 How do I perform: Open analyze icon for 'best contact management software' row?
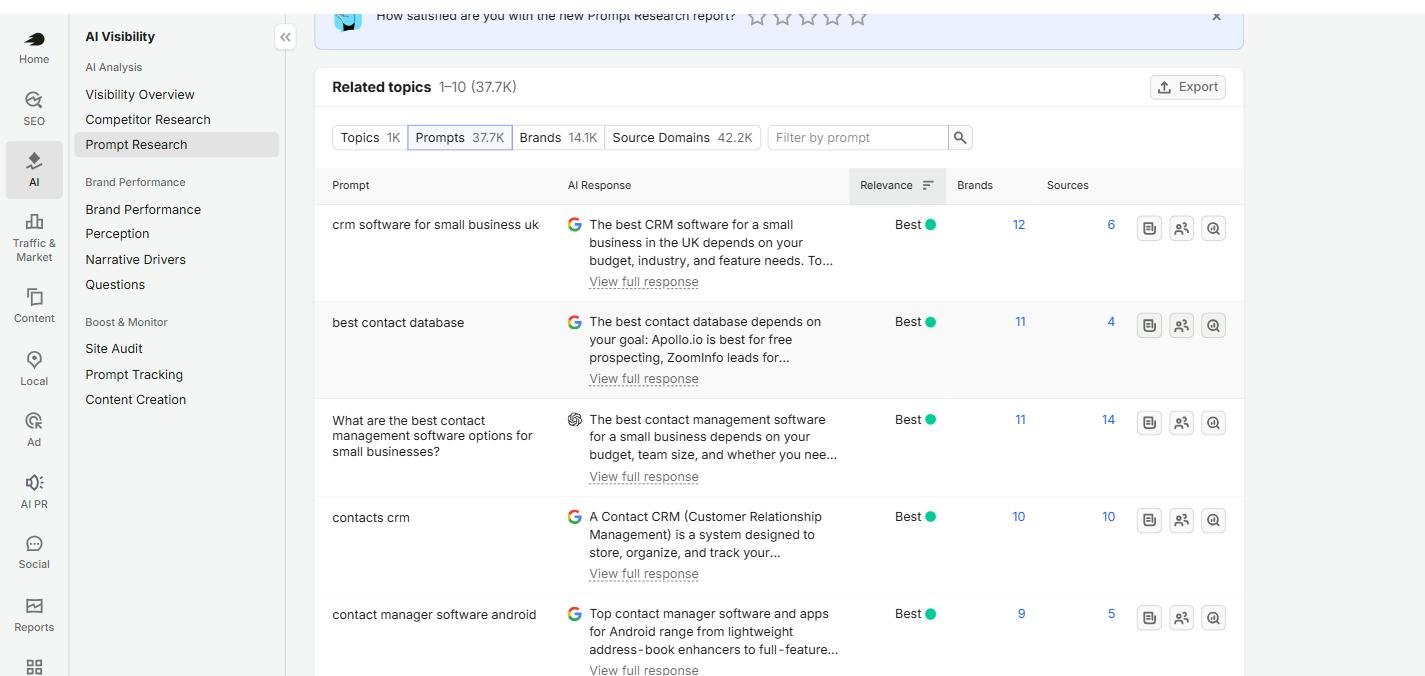coord(1213,423)
